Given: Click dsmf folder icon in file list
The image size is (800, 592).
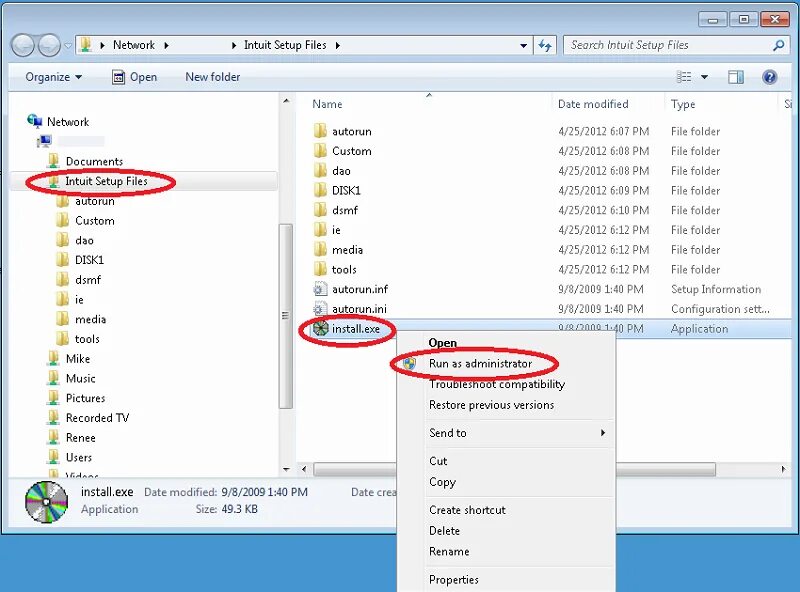Looking at the screenshot, I should pyautogui.click(x=320, y=210).
